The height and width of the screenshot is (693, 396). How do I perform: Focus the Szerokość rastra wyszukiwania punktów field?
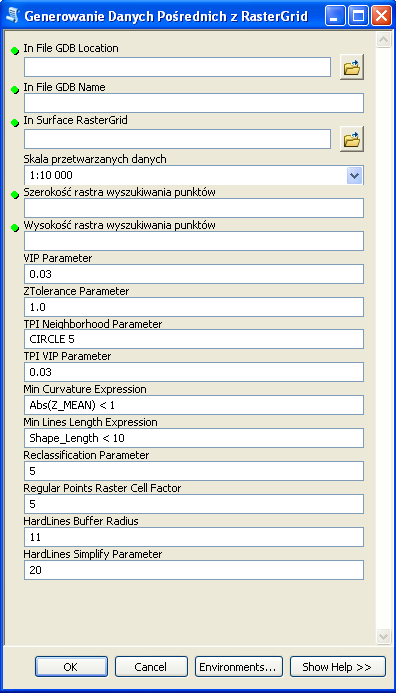click(x=194, y=208)
